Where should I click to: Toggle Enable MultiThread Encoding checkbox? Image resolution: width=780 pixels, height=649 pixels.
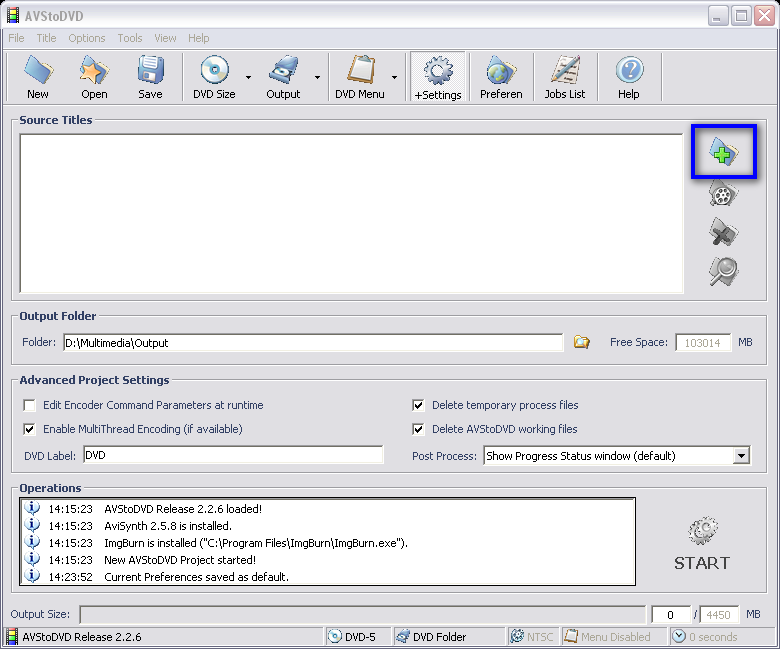tap(29, 429)
